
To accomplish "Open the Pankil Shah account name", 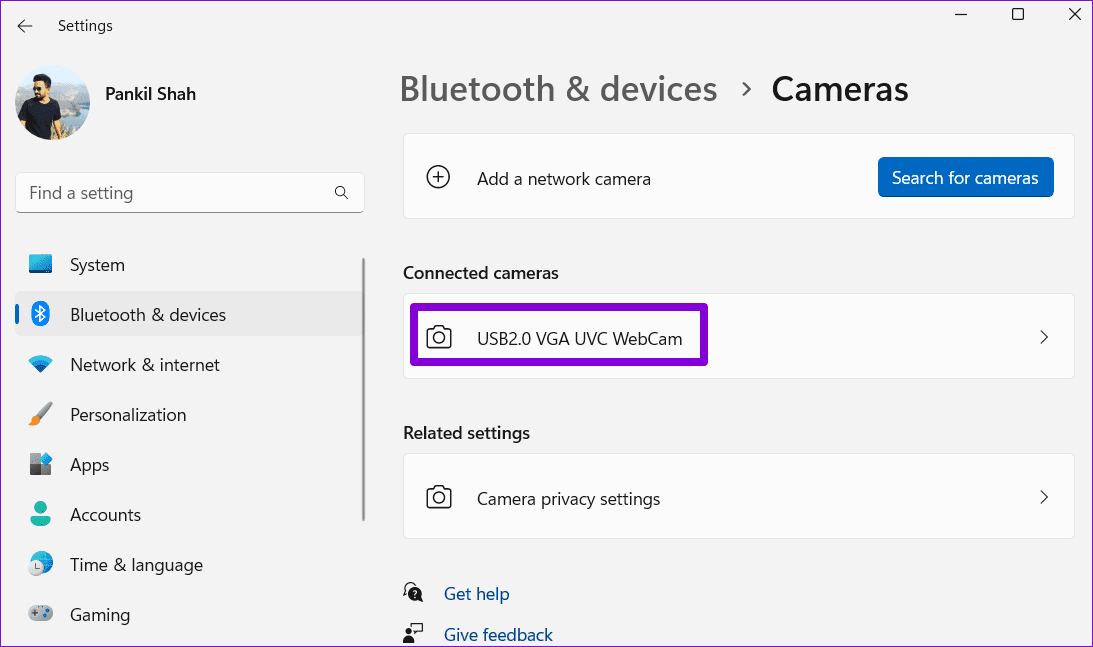I will 151,94.
